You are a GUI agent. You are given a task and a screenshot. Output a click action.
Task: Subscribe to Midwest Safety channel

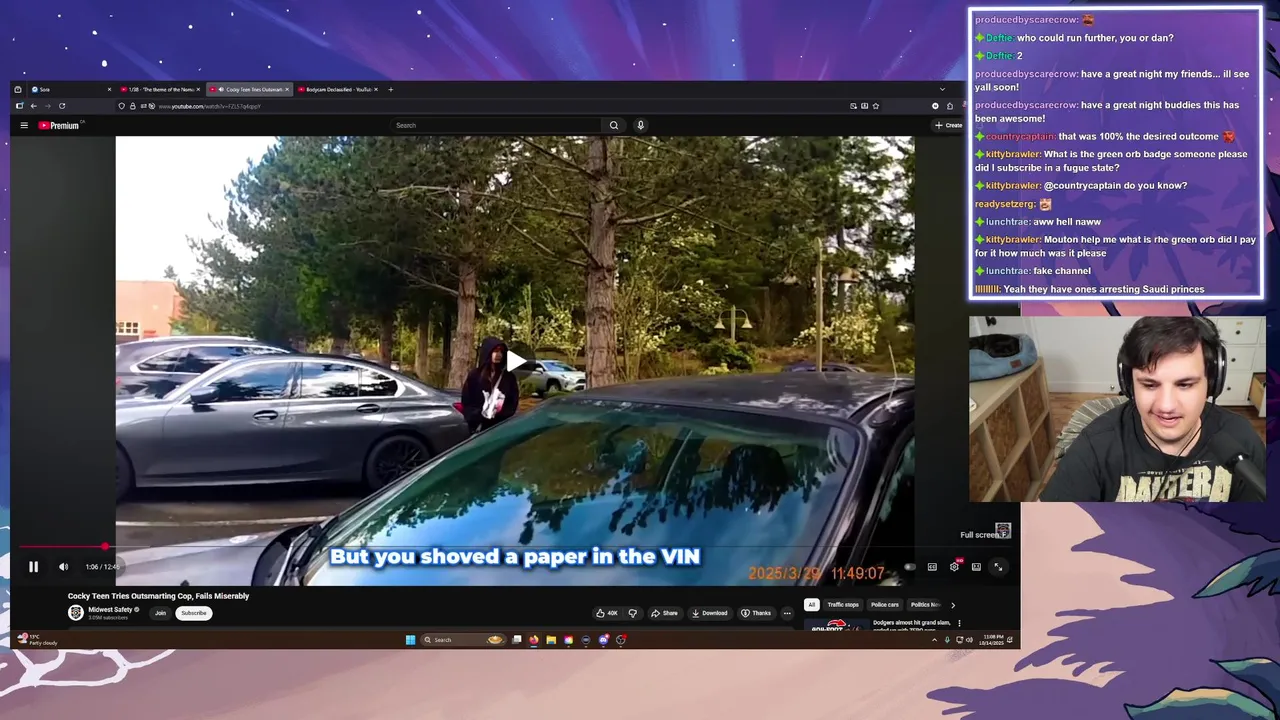(x=194, y=613)
